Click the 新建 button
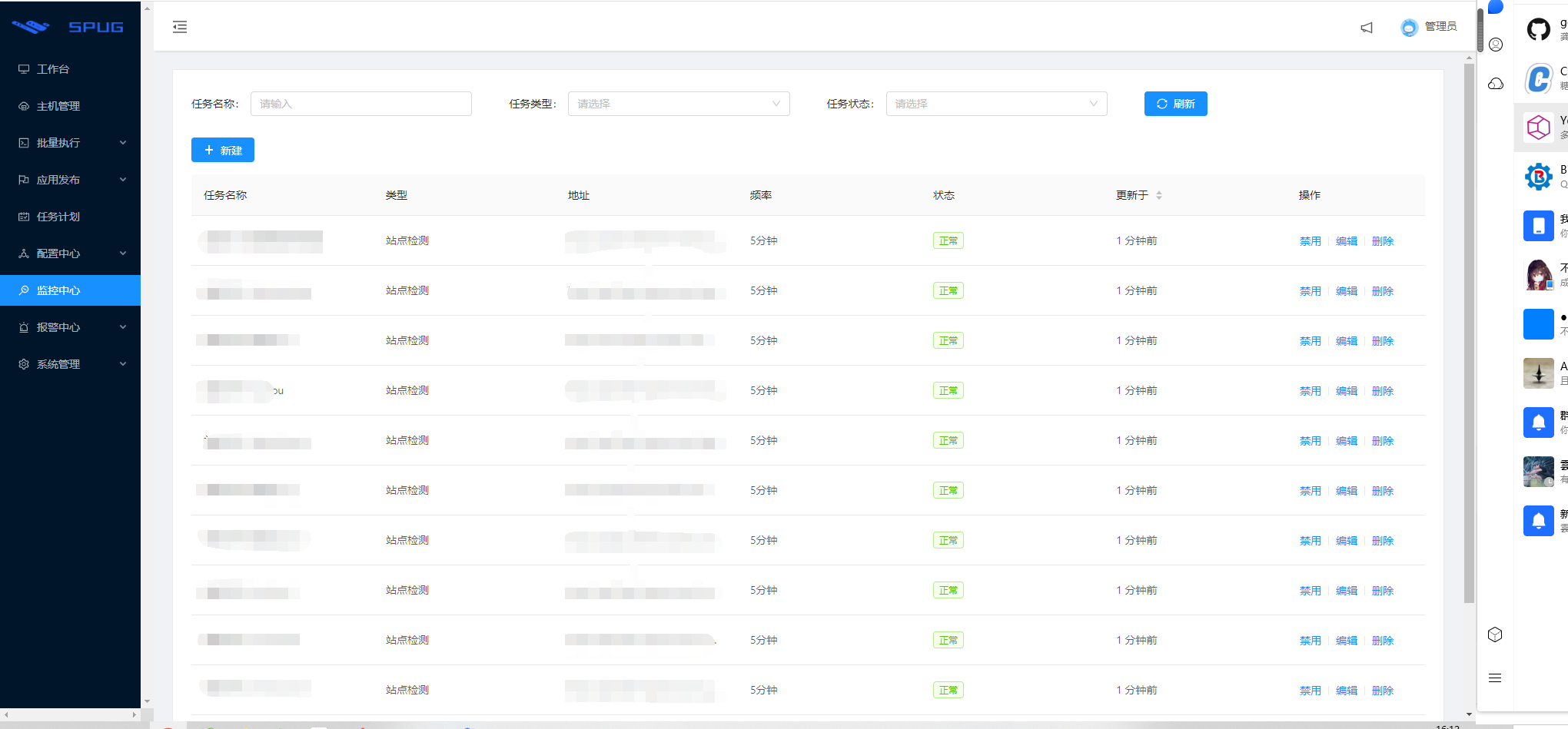The width and height of the screenshot is (1568, 729). [x=223, y=150]
